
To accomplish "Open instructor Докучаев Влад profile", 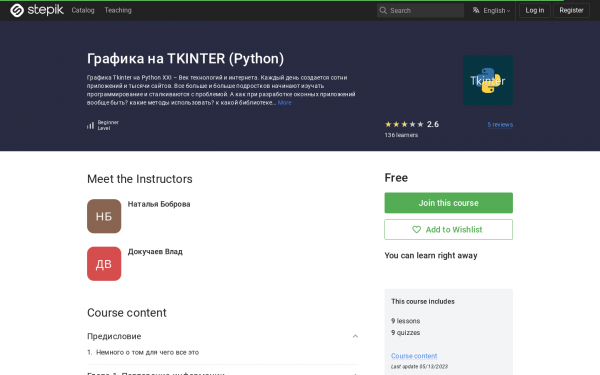I will 155,251.
